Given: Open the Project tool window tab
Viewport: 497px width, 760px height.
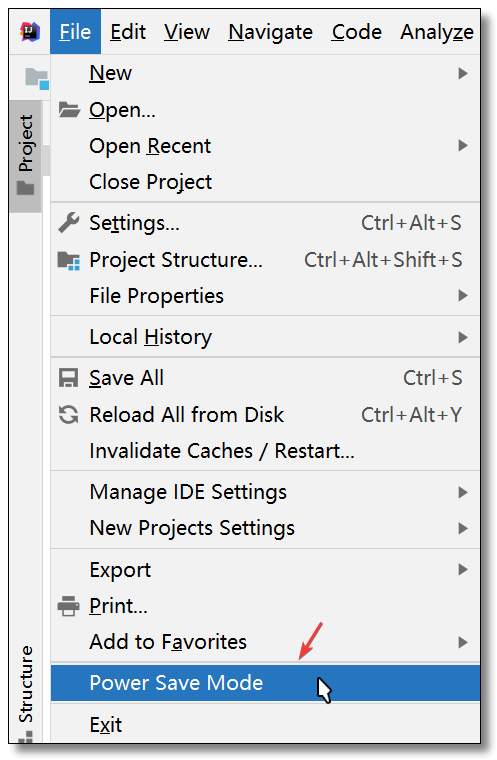Looking at the screenshot, I should point(25,155).
